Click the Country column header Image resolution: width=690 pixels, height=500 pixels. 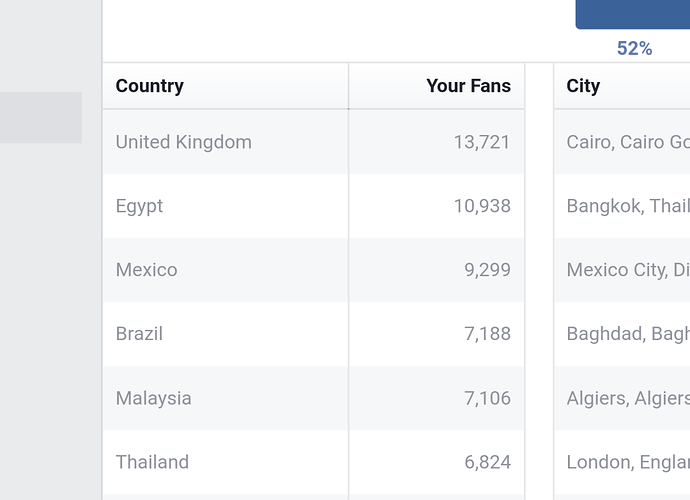tap(150, 86)
